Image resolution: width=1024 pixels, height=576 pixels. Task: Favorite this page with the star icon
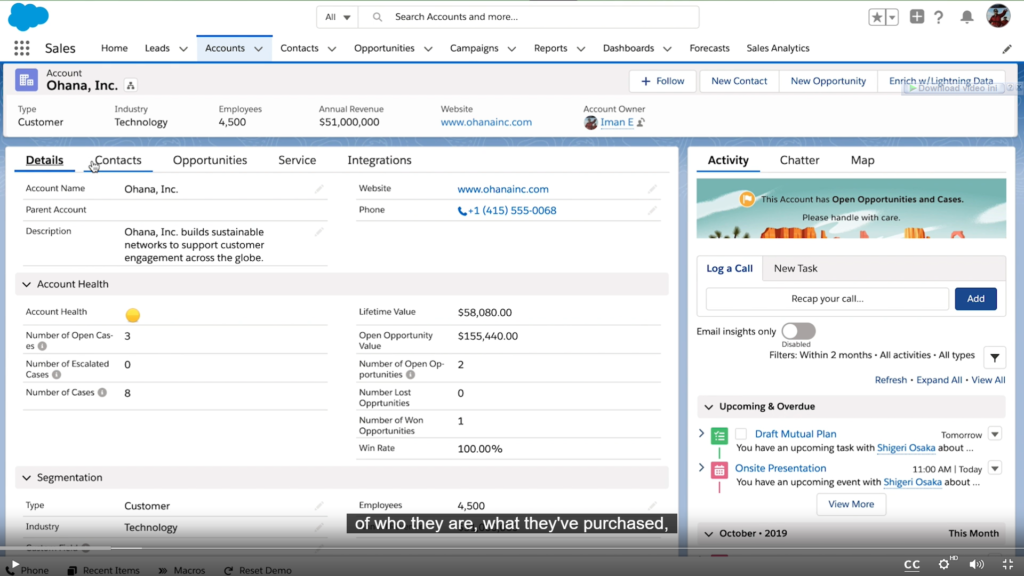(x=875, y=15)
